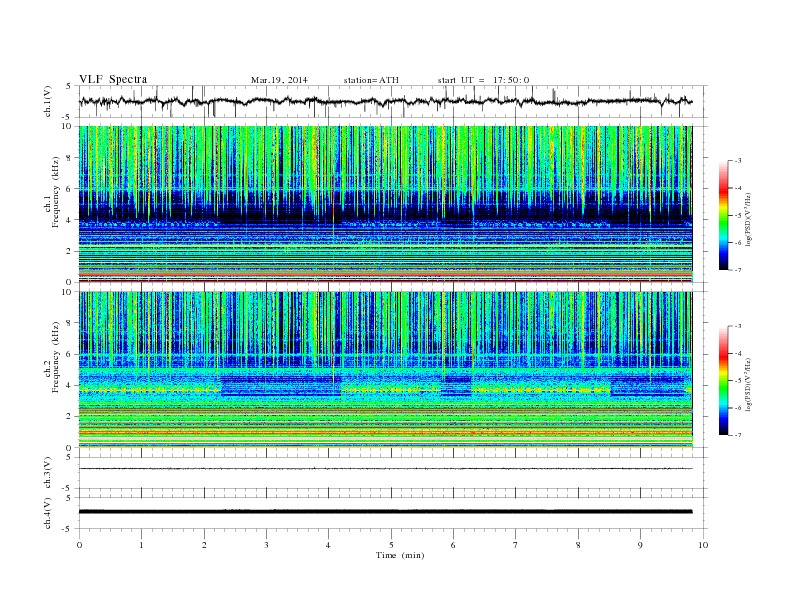Click the '-7' label on the lower colorbar
792x612 pixels.
coord(738,435)
